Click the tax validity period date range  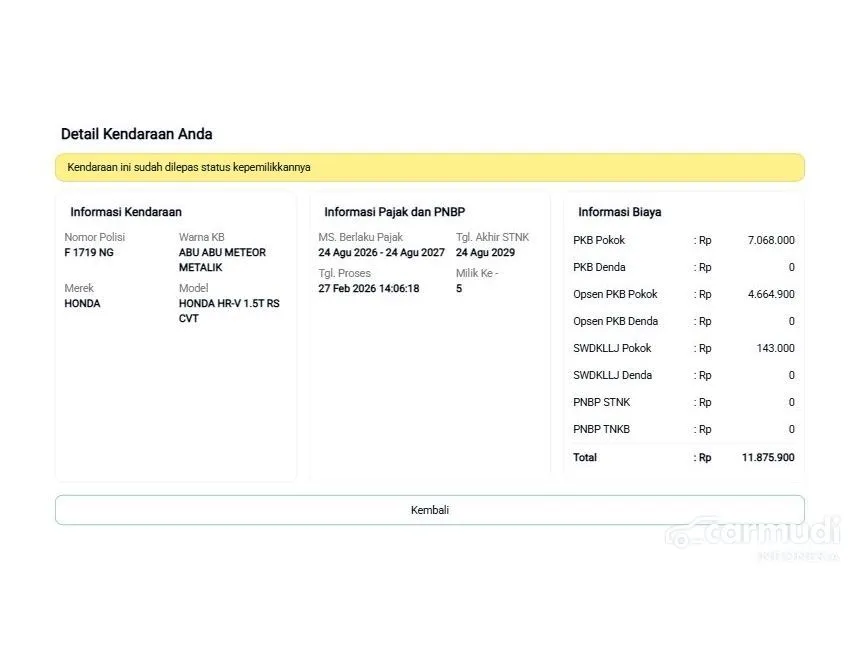click(x=381, y=253)
